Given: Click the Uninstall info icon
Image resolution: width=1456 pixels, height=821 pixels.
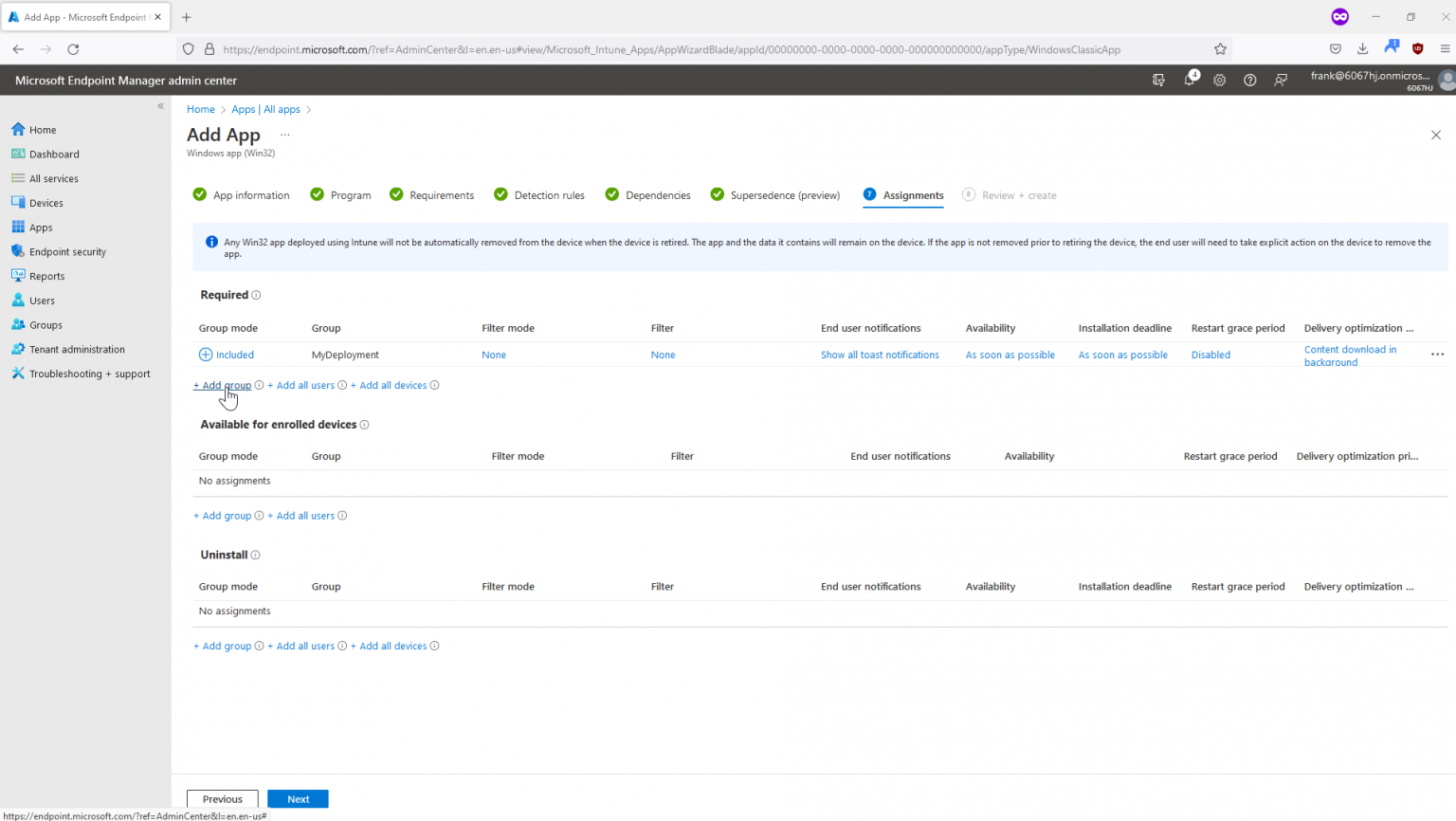Looking at the screenshot, I should tap(255, 555).
